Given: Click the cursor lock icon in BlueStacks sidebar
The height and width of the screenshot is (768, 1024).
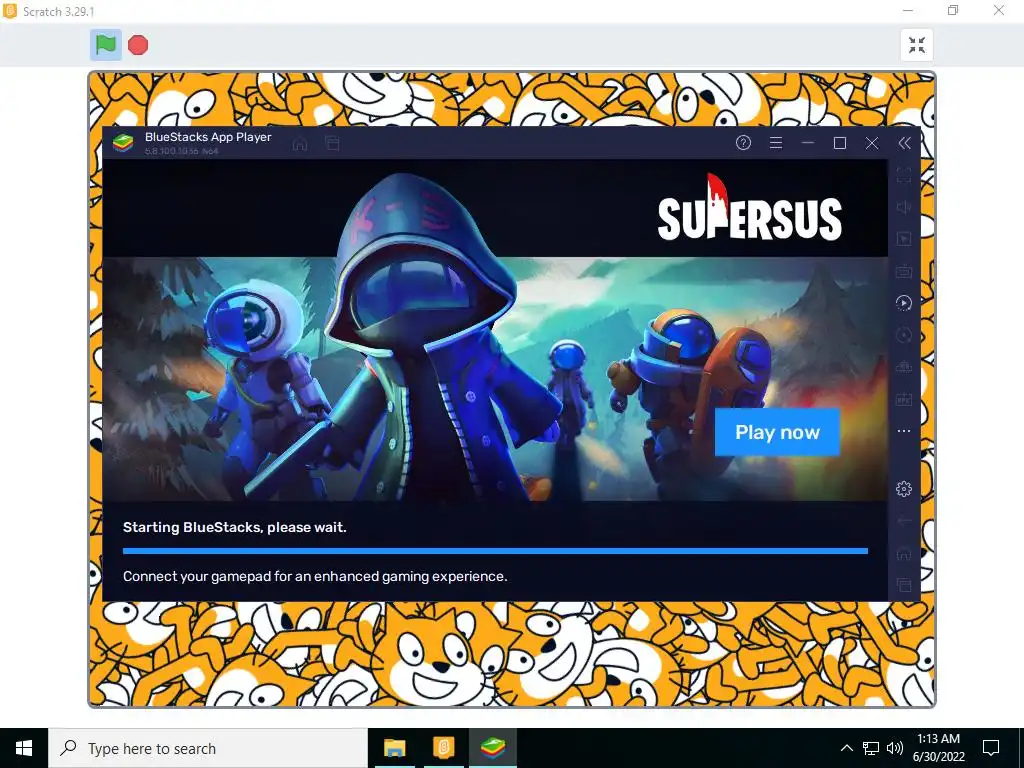Looking at the screenshot, I should pos(904,239).
